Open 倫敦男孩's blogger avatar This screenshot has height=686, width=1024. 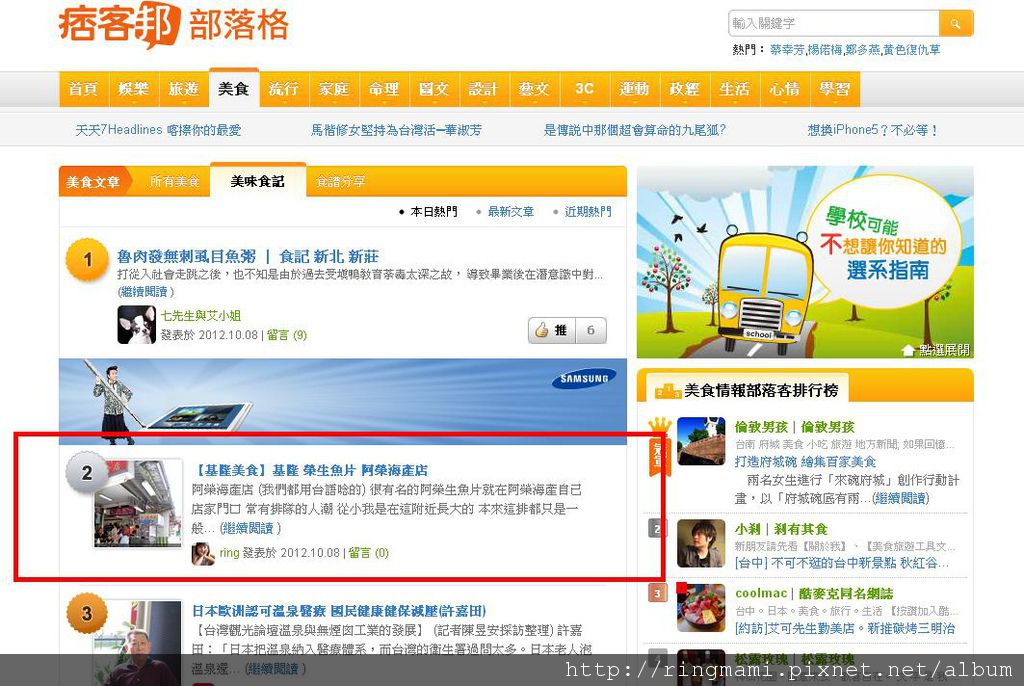[x=701, y=441]
